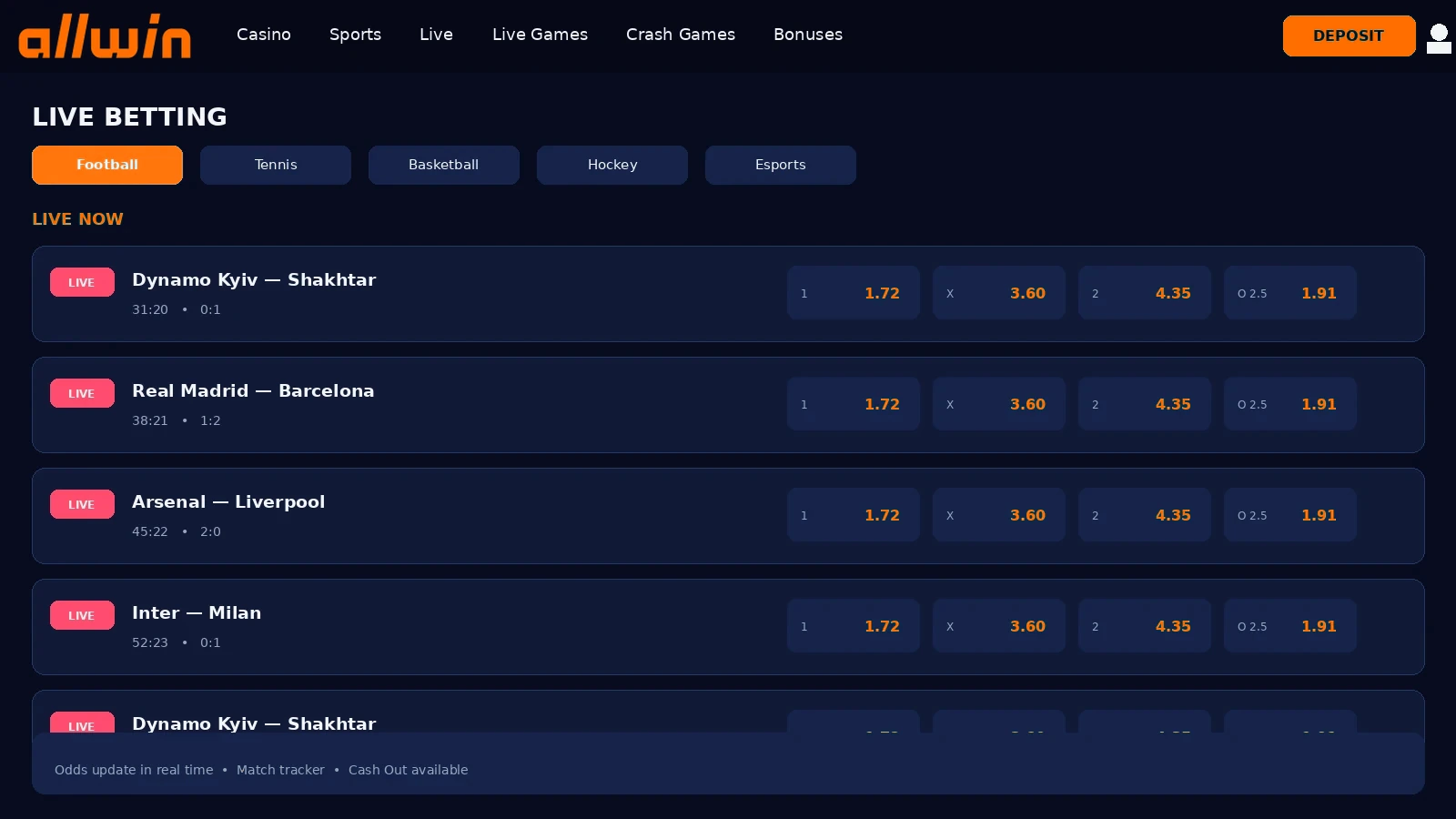Screen dimensions: 1456x819
Task: Click 'Match tracker' text in footer bar
Action: coord(280,770)
